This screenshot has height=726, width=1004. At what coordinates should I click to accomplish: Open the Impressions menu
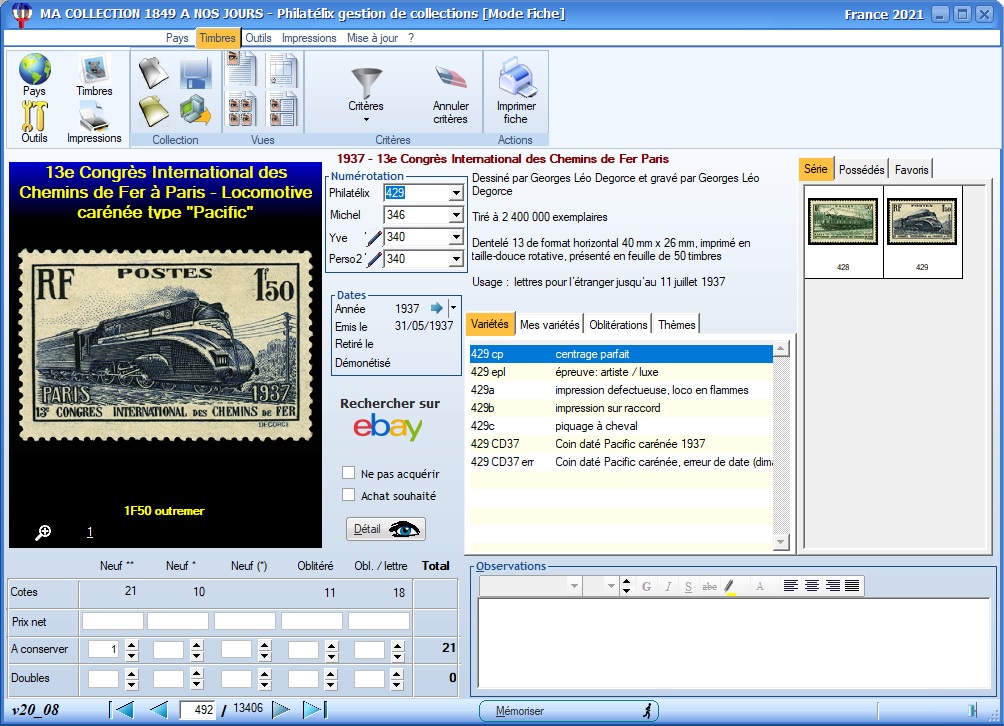pos(309,38)
